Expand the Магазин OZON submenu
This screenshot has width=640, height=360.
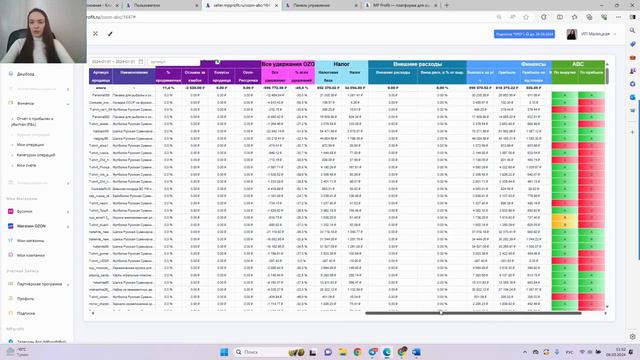pos(68,227)
